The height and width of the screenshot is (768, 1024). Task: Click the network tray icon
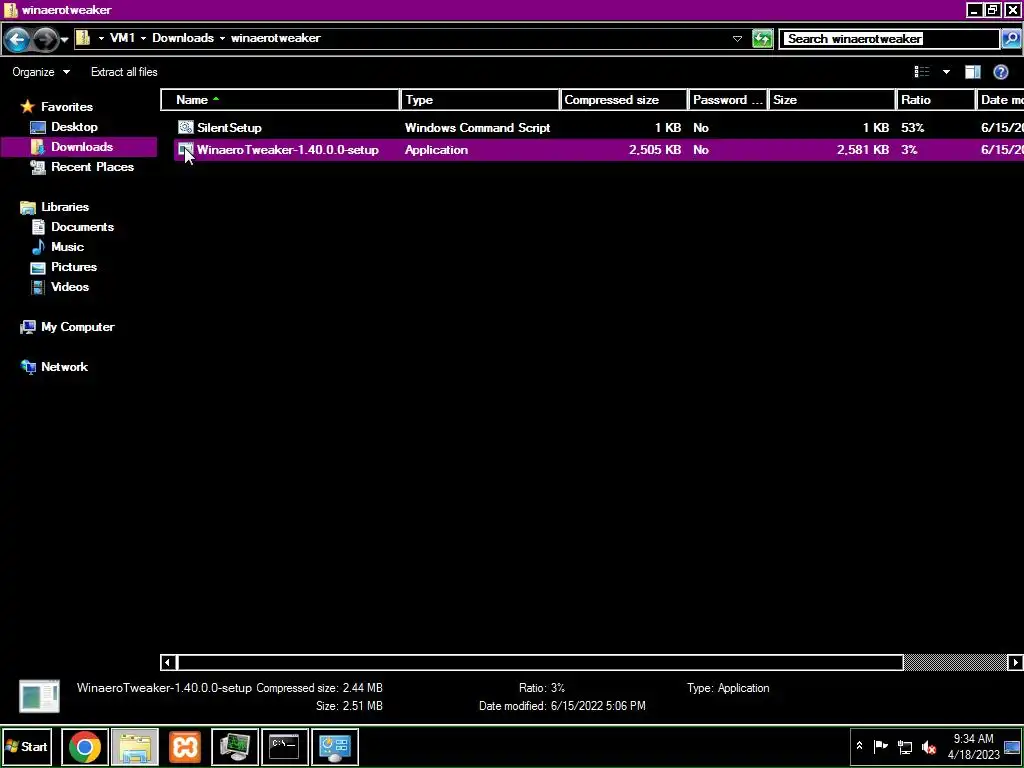(x=904, y=746)
